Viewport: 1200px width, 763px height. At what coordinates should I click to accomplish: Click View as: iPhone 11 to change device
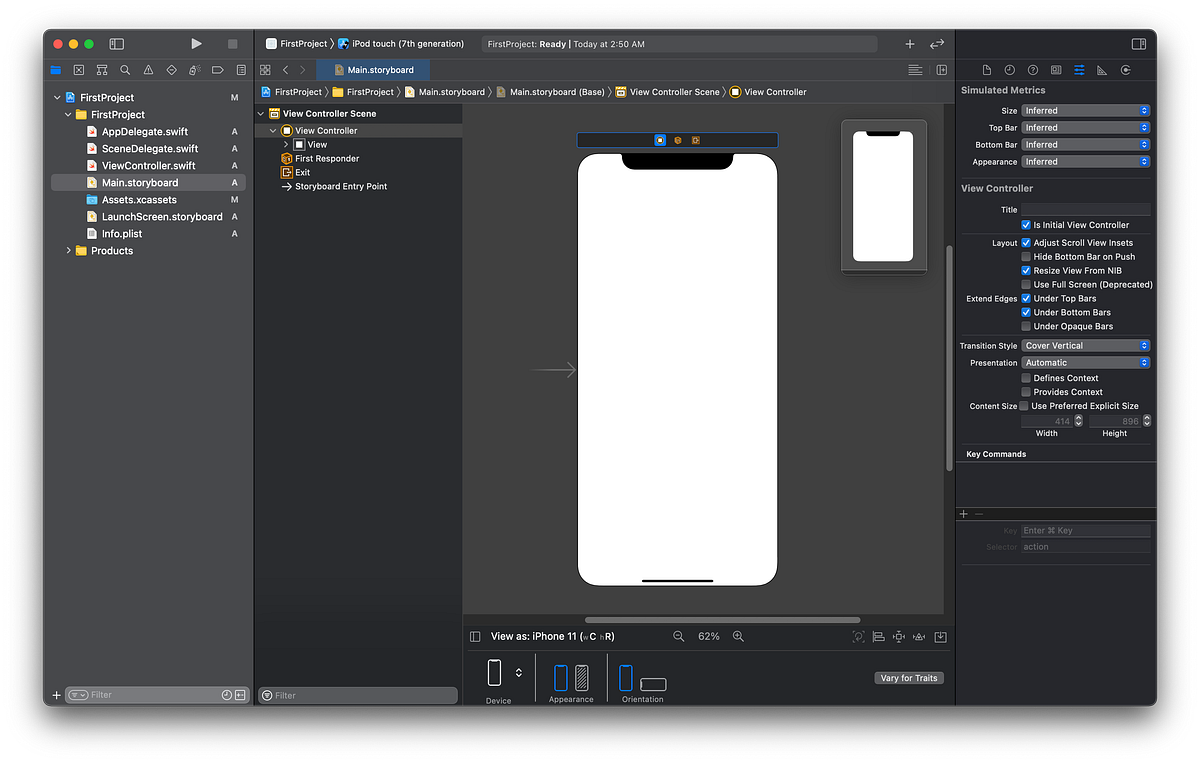(x=540, y=636)
